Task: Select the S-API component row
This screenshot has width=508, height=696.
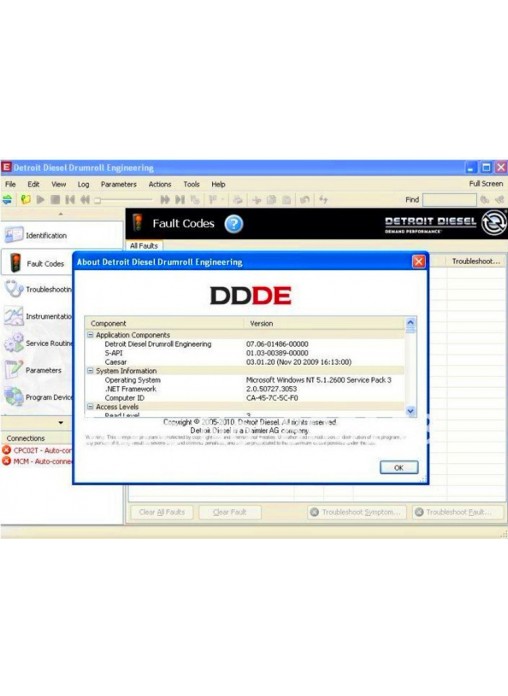Action: click(x=245, y=353)
